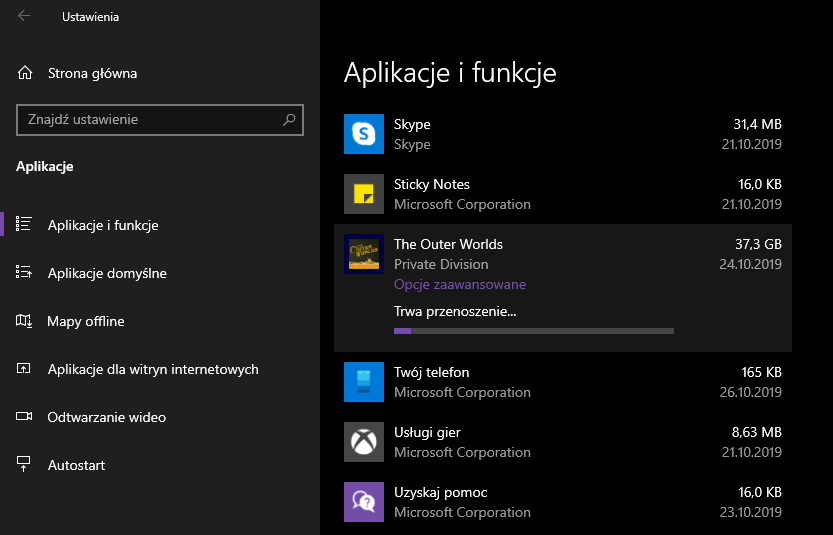The image size is (833, 535).
Task: Select Aplikacje i funkcje in the sidebar
Action: pos(103,225)
